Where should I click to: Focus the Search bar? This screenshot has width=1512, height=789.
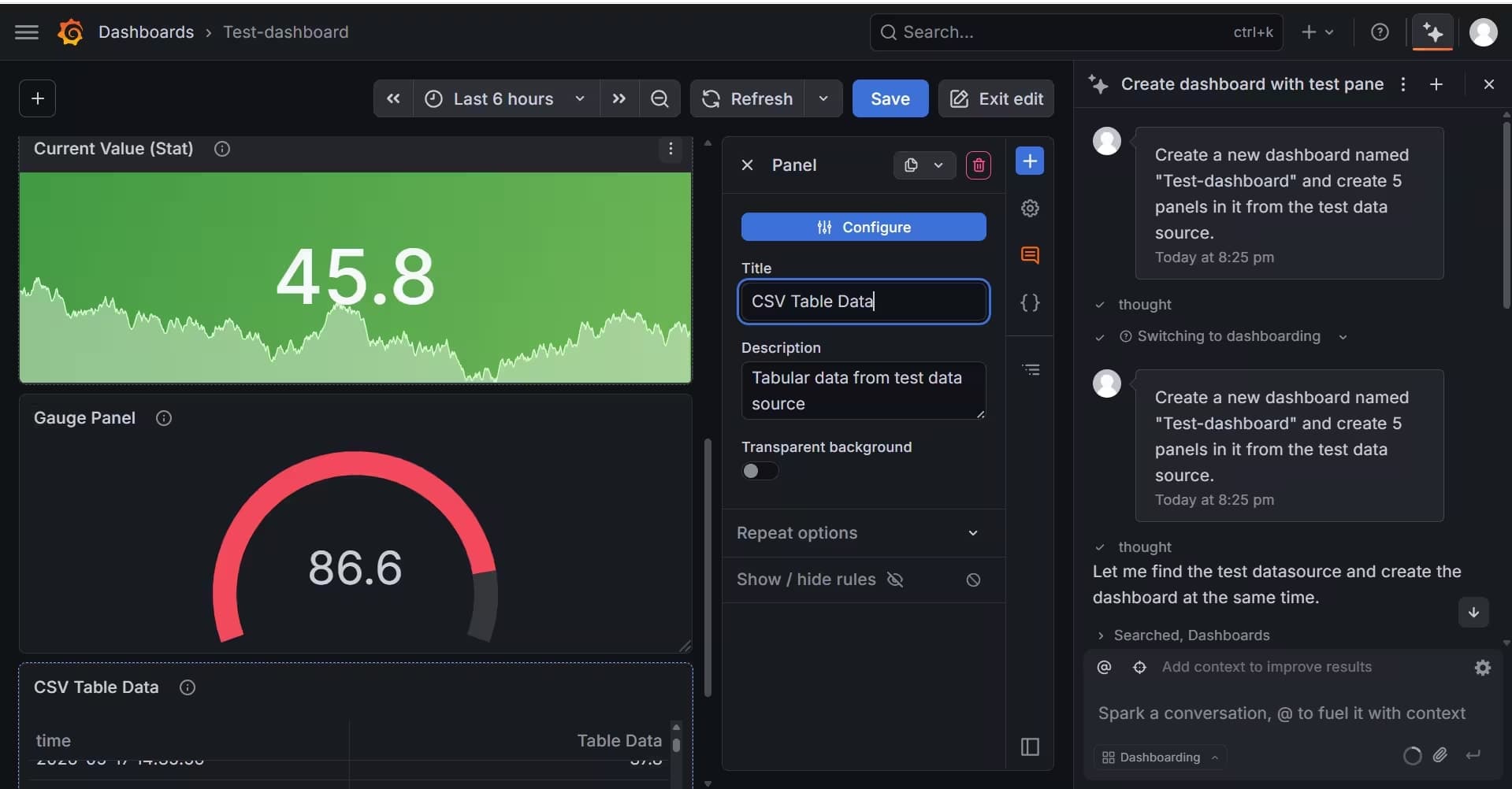1075,32
